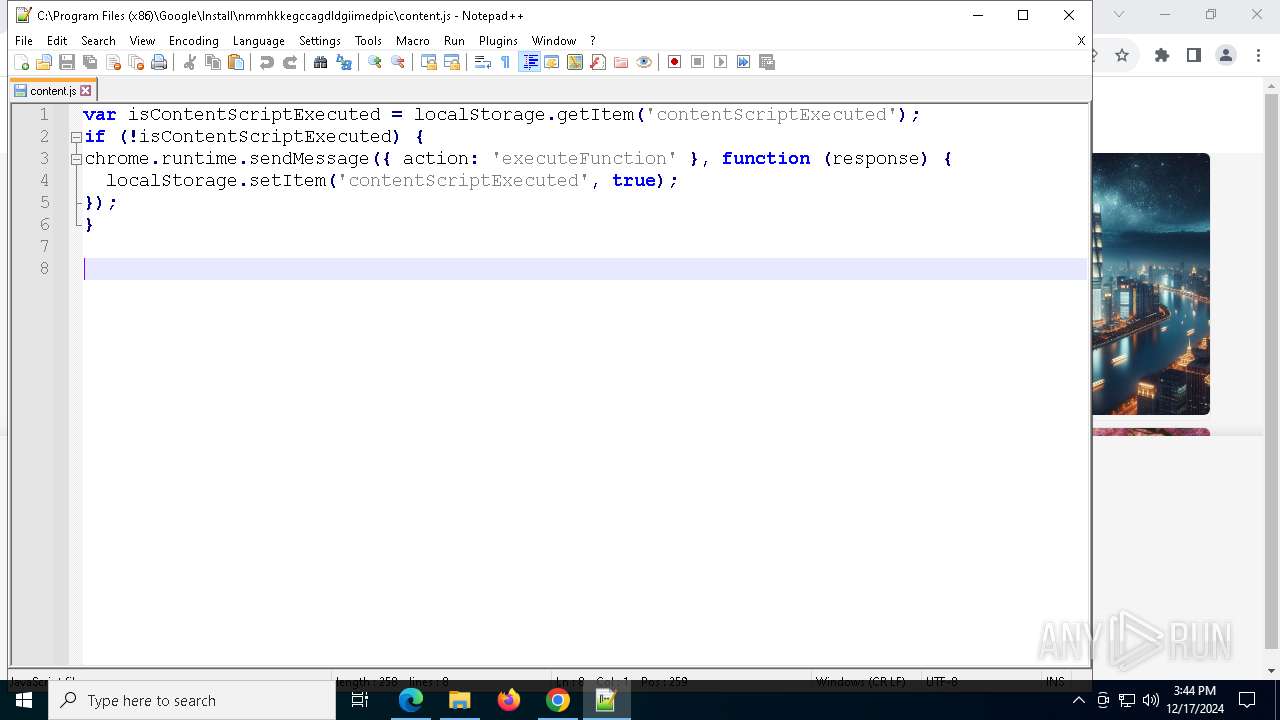Run macro multiple times icon

744,62
